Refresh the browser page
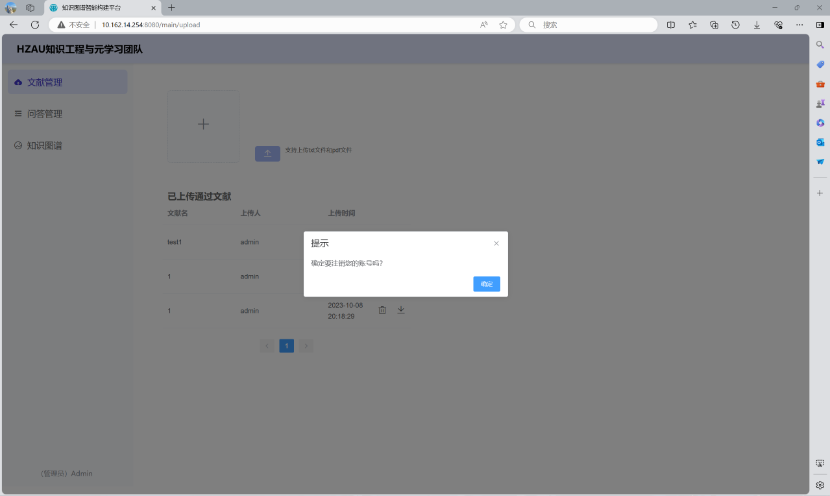 35,24
